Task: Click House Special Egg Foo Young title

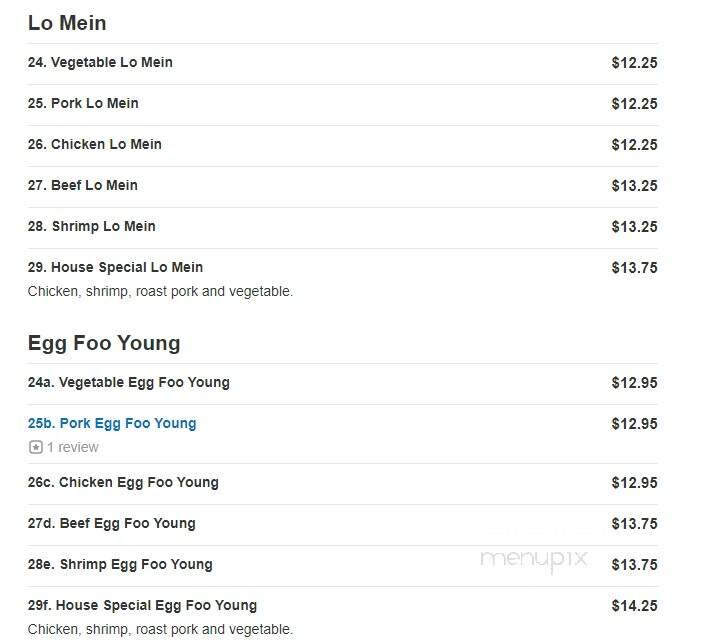Action: tap(142, 605)
